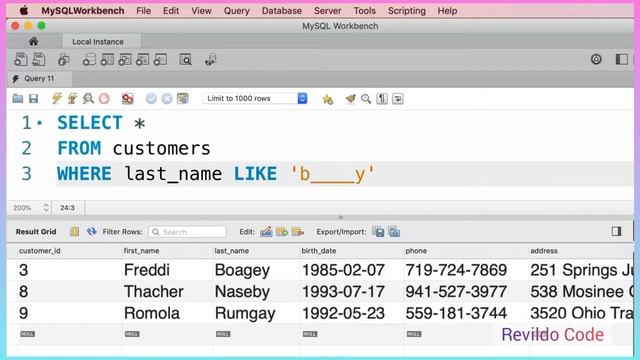Open the View menu
The image size is (640, 360).
pos(201,11)
